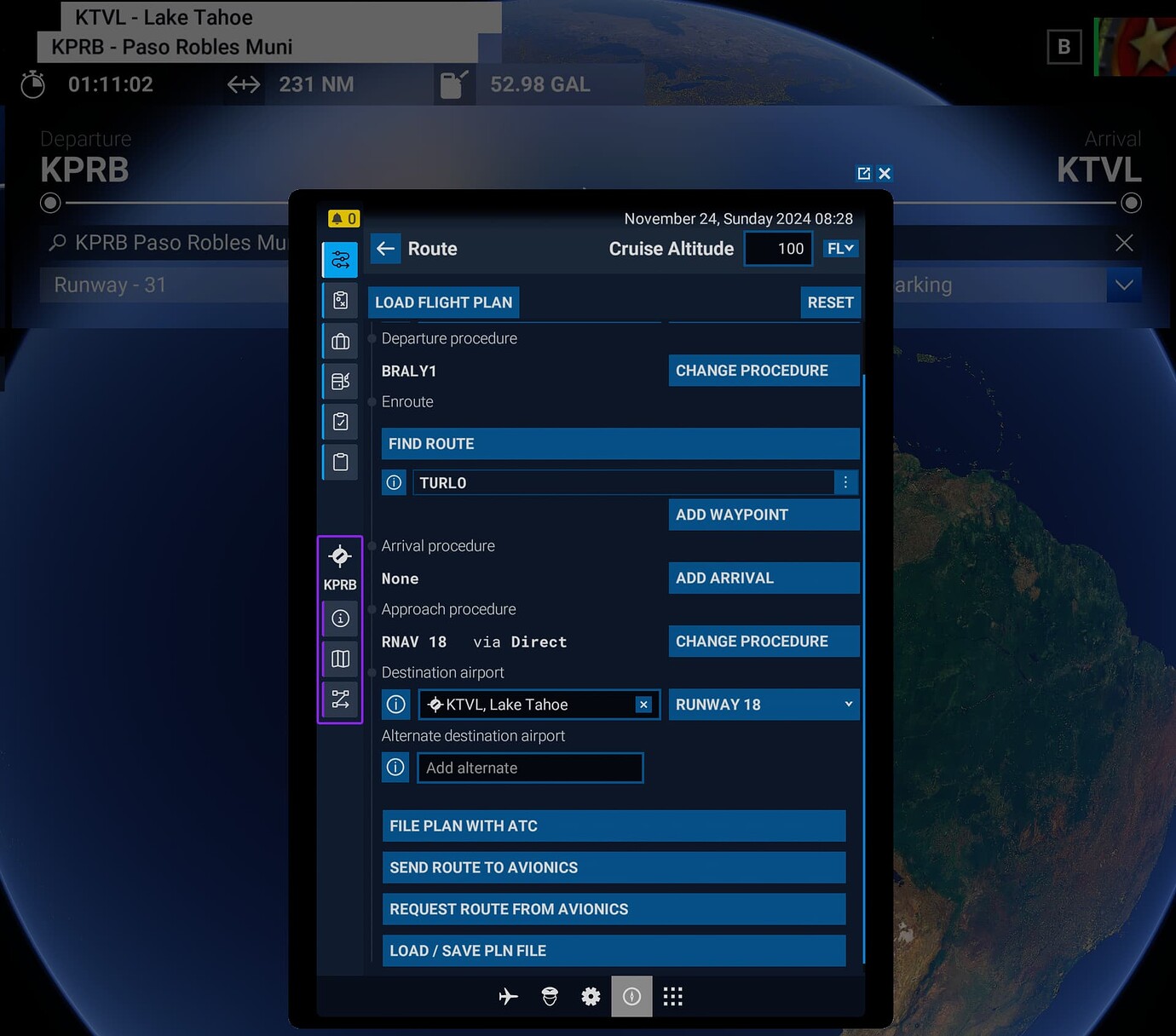
Task: Open settings via the gear icon
Action: (591, 996)
